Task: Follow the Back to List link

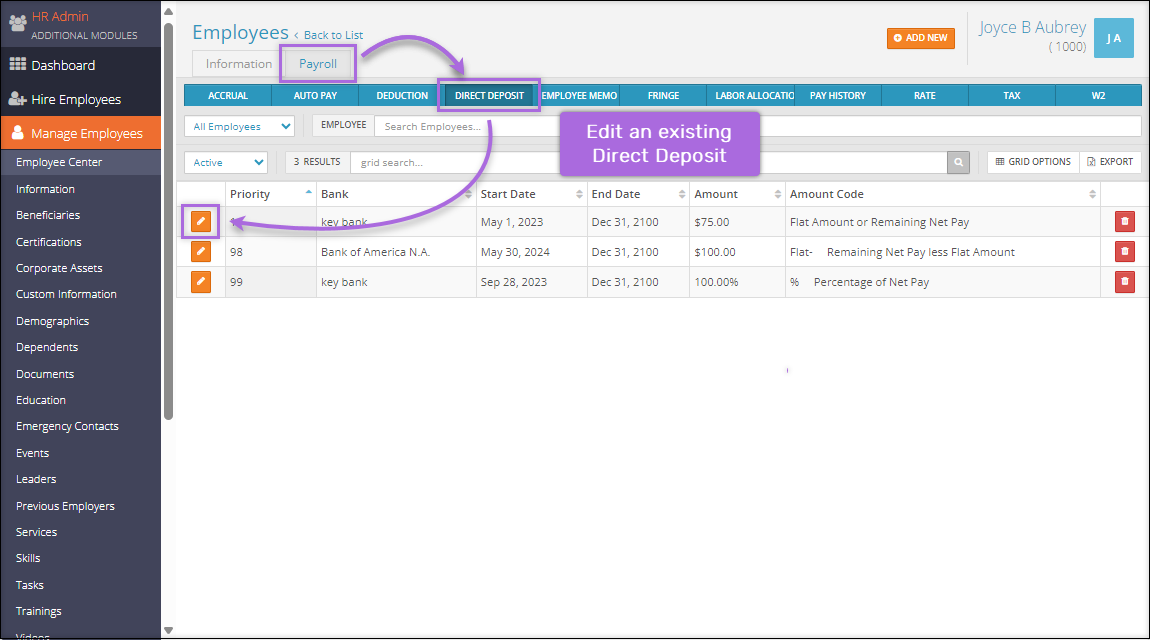Action: (333, 35)
